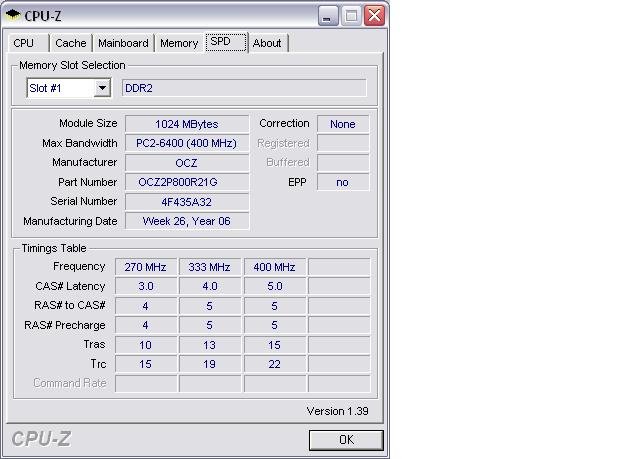Open the Slot #1 memory slot dropdown

tap(102, 88)
